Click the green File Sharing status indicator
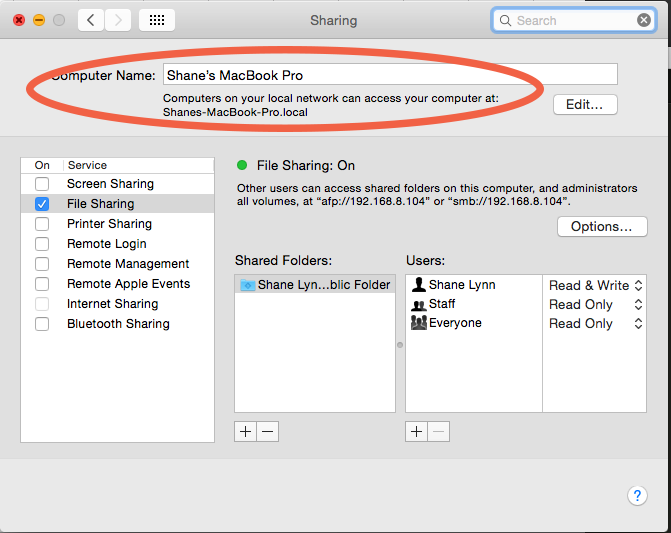The height and width of the screenshot is (533, 671). (242, 165)
